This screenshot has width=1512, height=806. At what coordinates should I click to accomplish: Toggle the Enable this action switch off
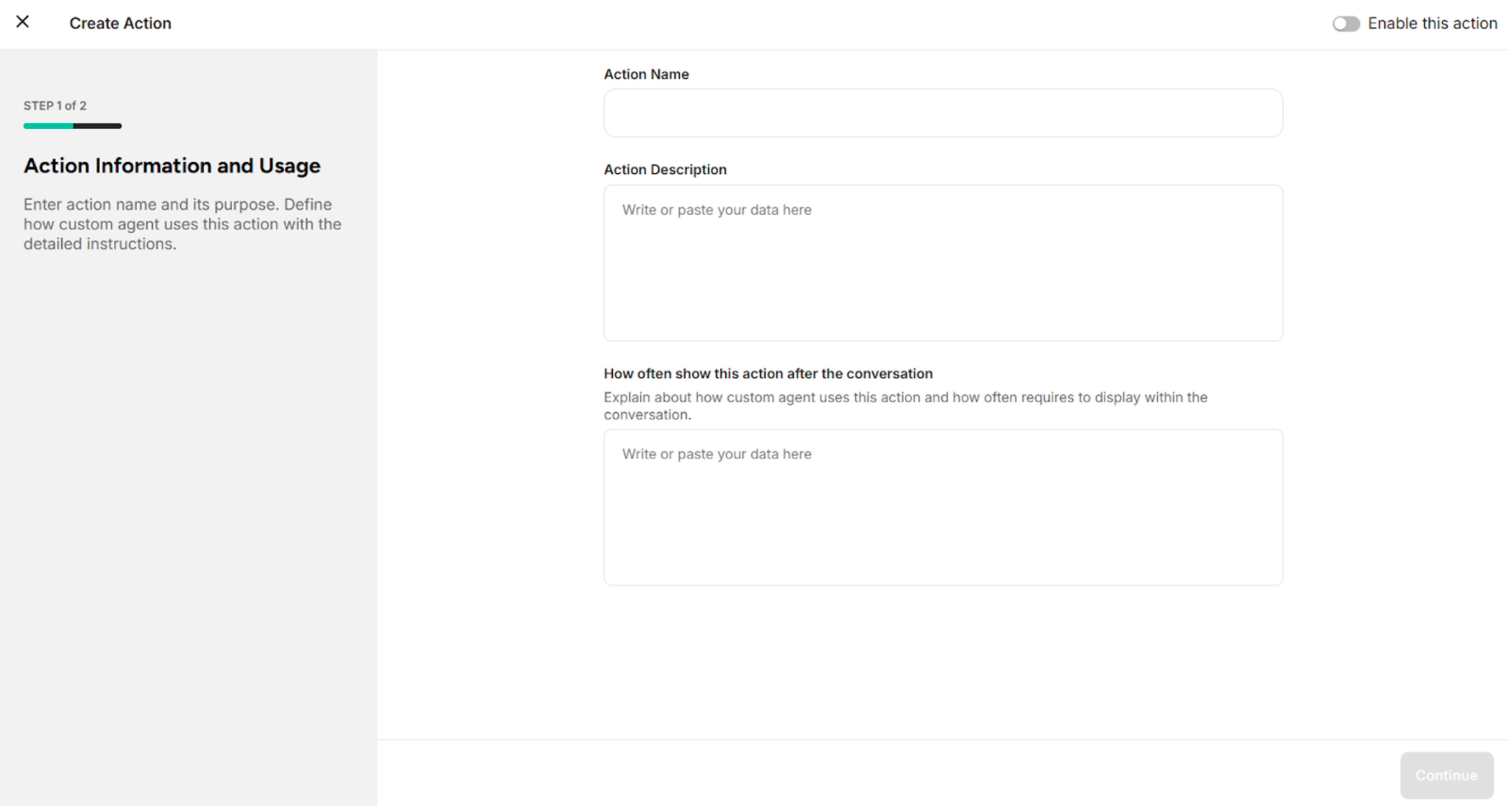[1346, 24]
